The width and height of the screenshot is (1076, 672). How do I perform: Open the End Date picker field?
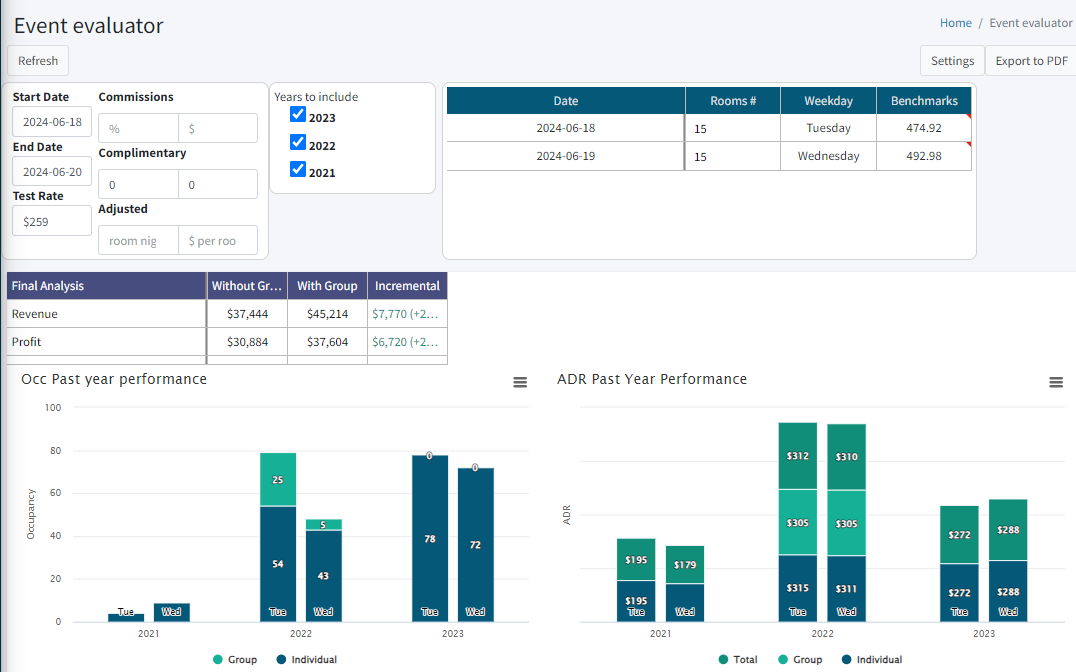(x=52, y=172)
